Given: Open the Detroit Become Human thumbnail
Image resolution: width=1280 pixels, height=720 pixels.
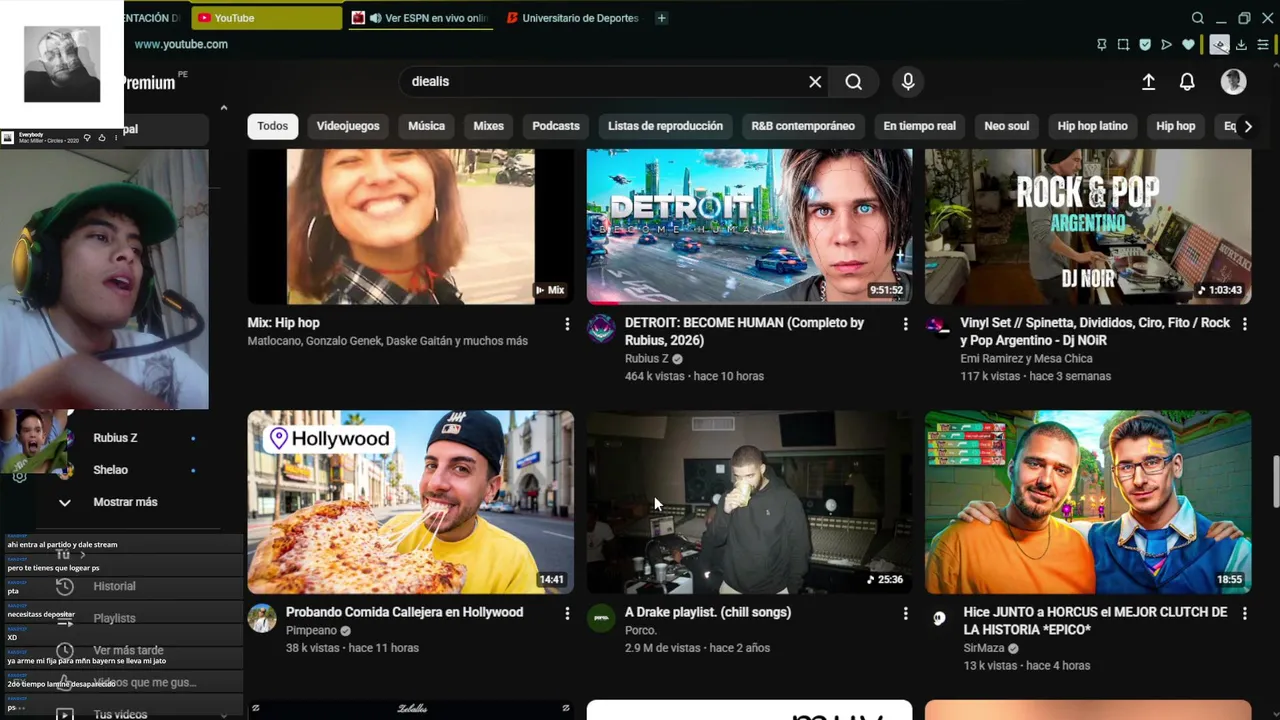Looking at the screenshot, I should tap(749, 227).
